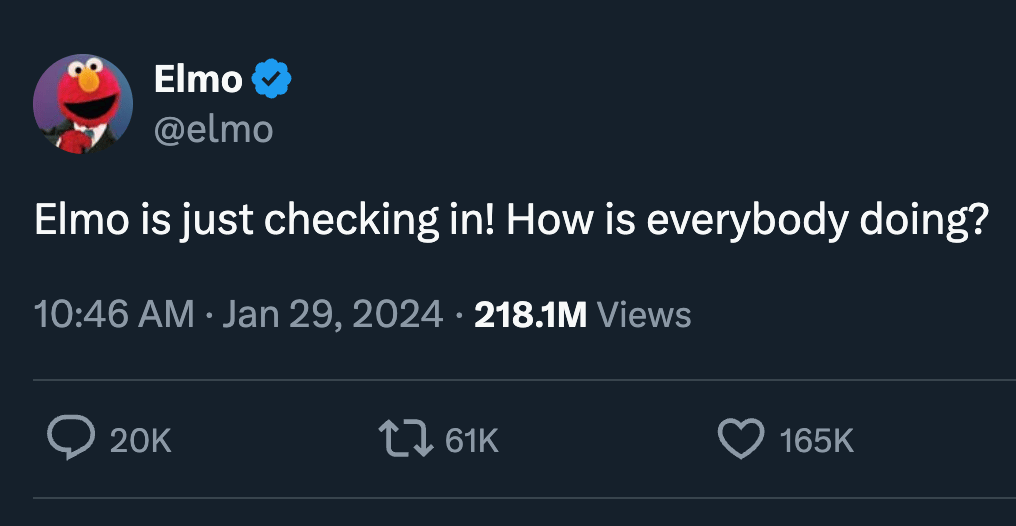Select the 165K like count
Image resolution: width=1016 pixels, height=526 pixels.
coord(817,440)
